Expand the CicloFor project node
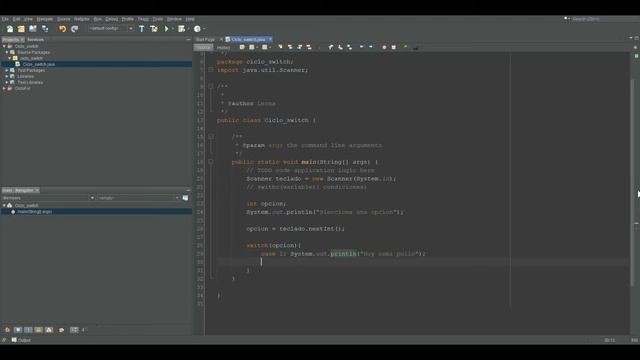 pos(4,88)
